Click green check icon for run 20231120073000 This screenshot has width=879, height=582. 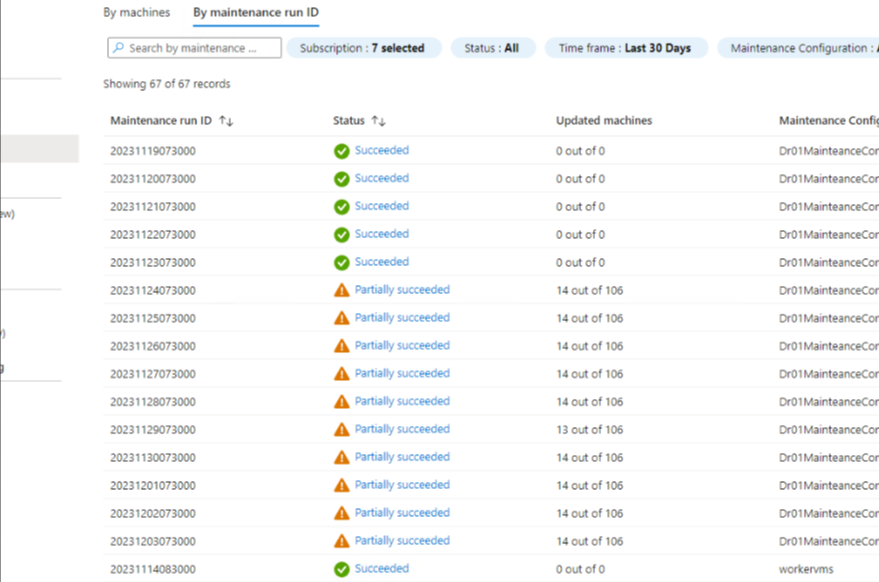point(341,179)
